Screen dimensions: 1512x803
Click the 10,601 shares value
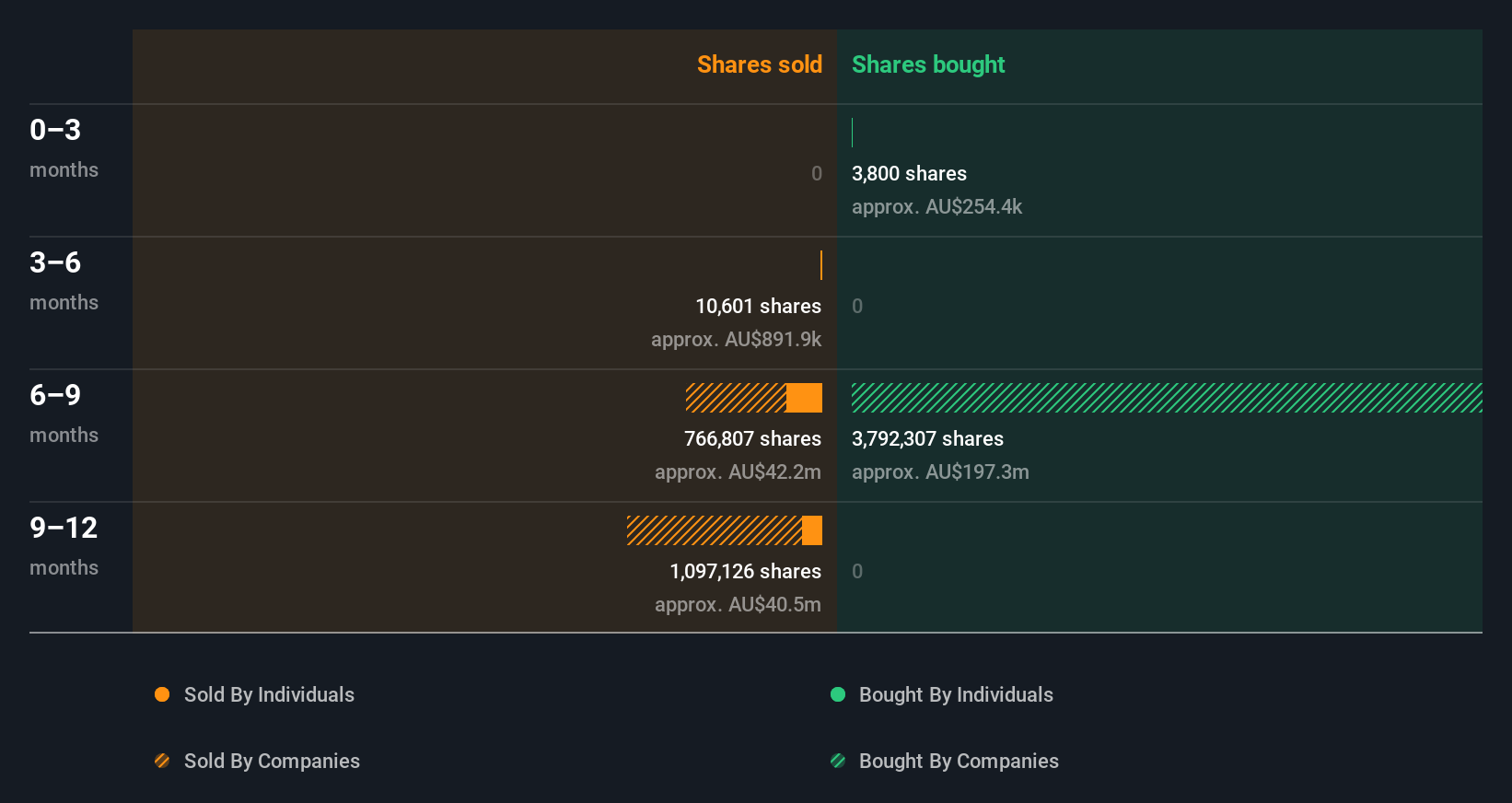758,306
